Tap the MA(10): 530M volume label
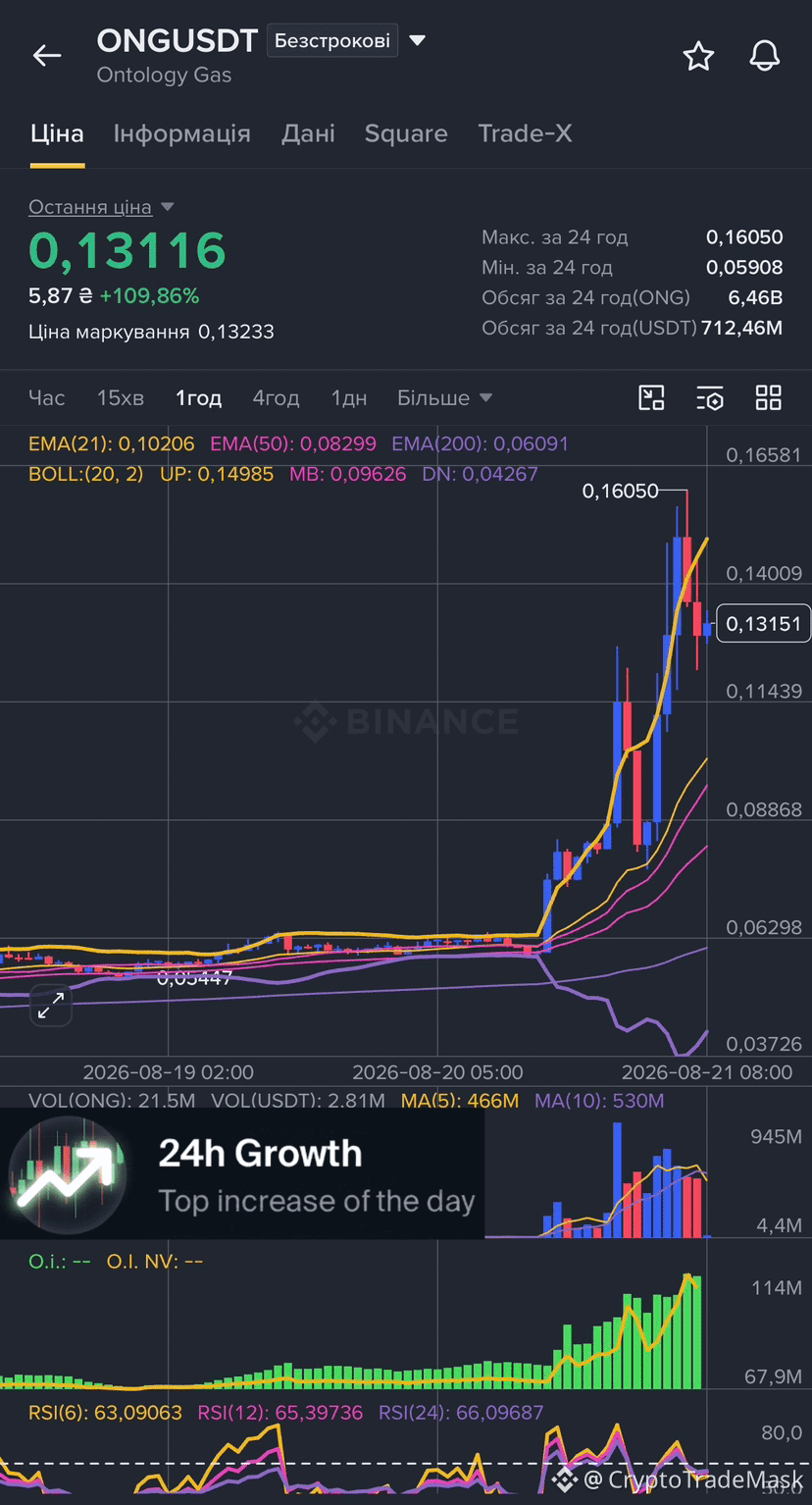 pos(599,1101)
